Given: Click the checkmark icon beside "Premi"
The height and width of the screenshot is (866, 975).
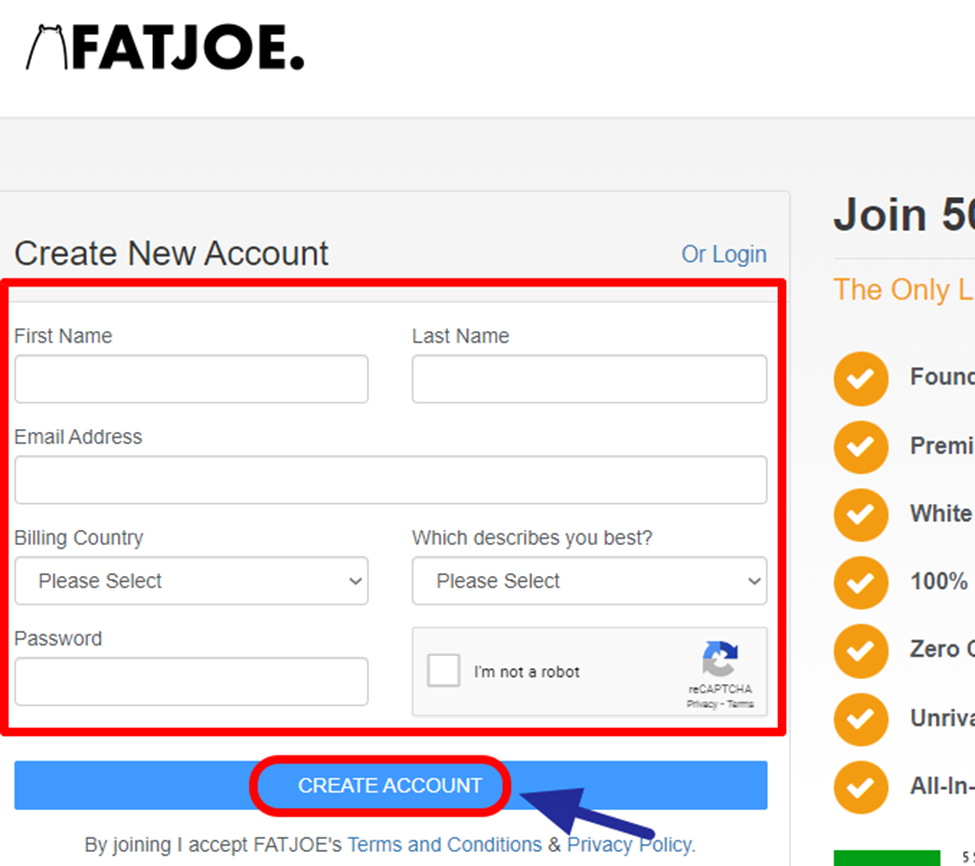Looking at the screenshot, I should pos(860,447).
